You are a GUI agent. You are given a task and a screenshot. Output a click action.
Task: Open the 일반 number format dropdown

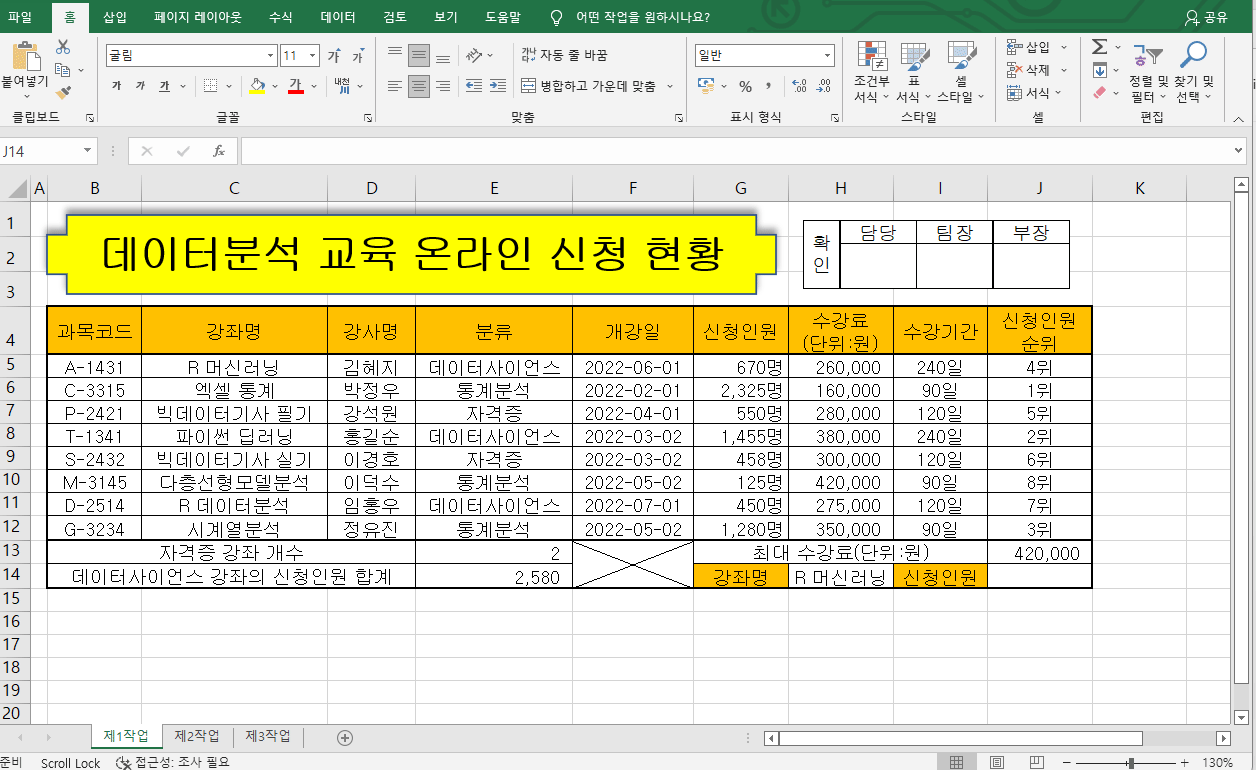828,56
